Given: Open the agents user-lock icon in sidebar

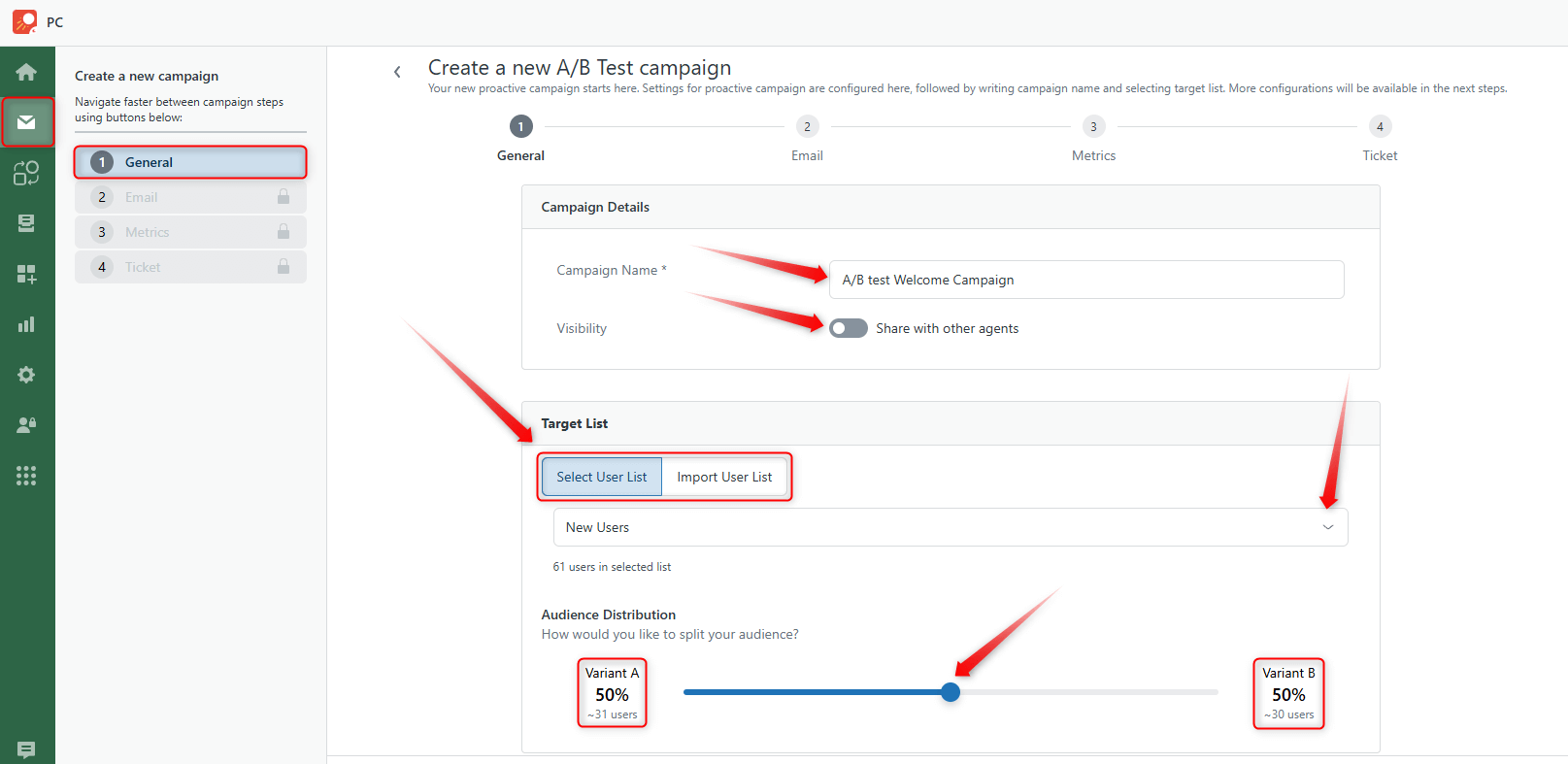Looking at the screenshot, I should 26,425.
